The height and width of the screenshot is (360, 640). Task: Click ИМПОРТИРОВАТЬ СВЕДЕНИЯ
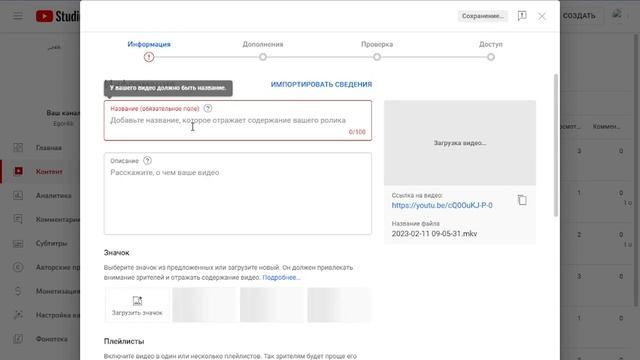point(321,84)
